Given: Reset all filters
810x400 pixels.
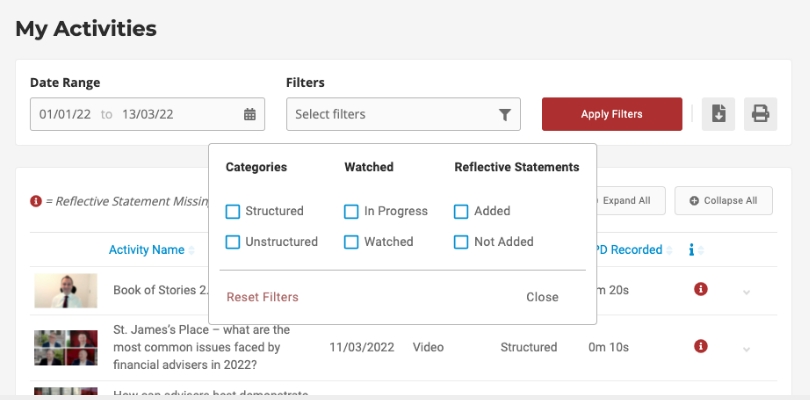Looking at the screenshot, I should point(262,297).
